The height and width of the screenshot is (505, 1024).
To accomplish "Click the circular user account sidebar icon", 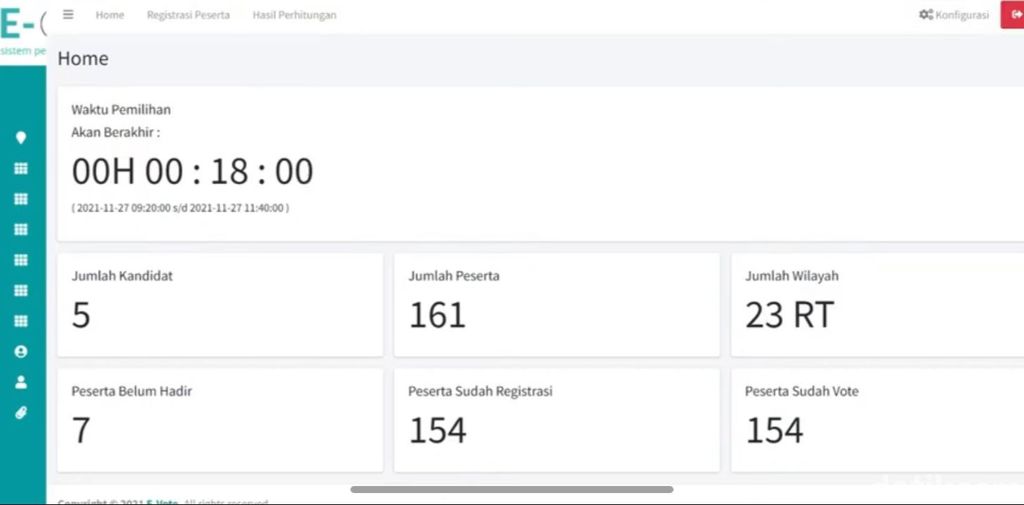I will pos(21,351).
